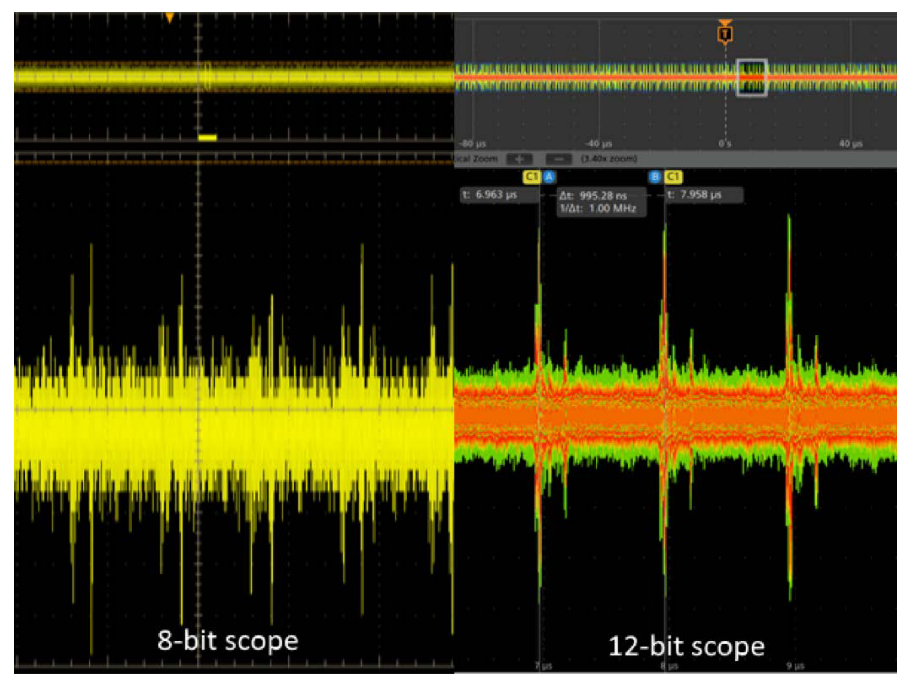Click the blue cursor A marker badge
This screenshot has height=684, width=910.
click(547, 176)
